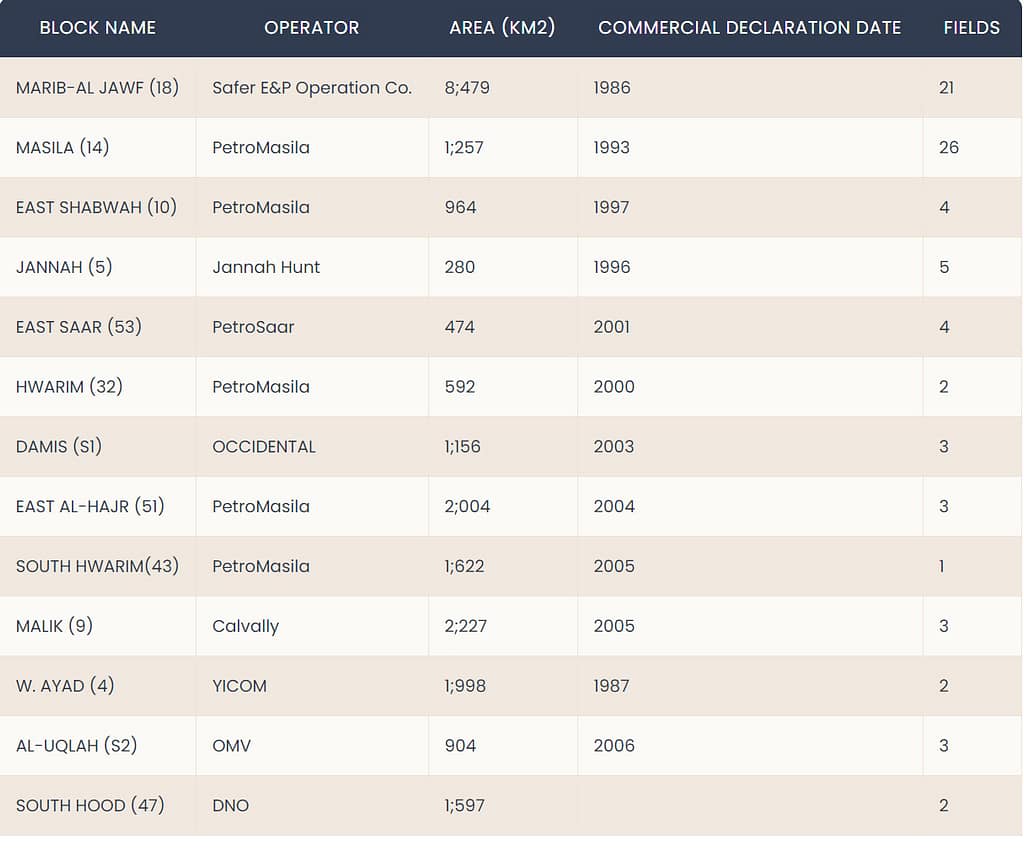1024x856 pixels.
Task: Click the OMV operator cell
Action: pos(231,747)
